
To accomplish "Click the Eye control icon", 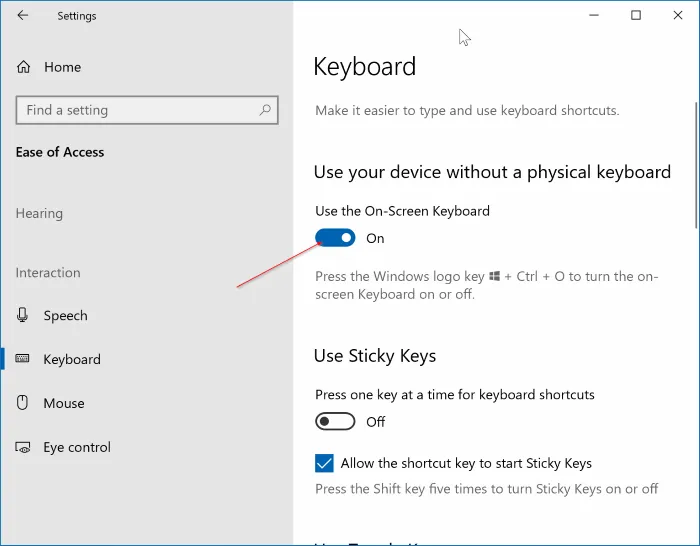I will pos(23,447).
